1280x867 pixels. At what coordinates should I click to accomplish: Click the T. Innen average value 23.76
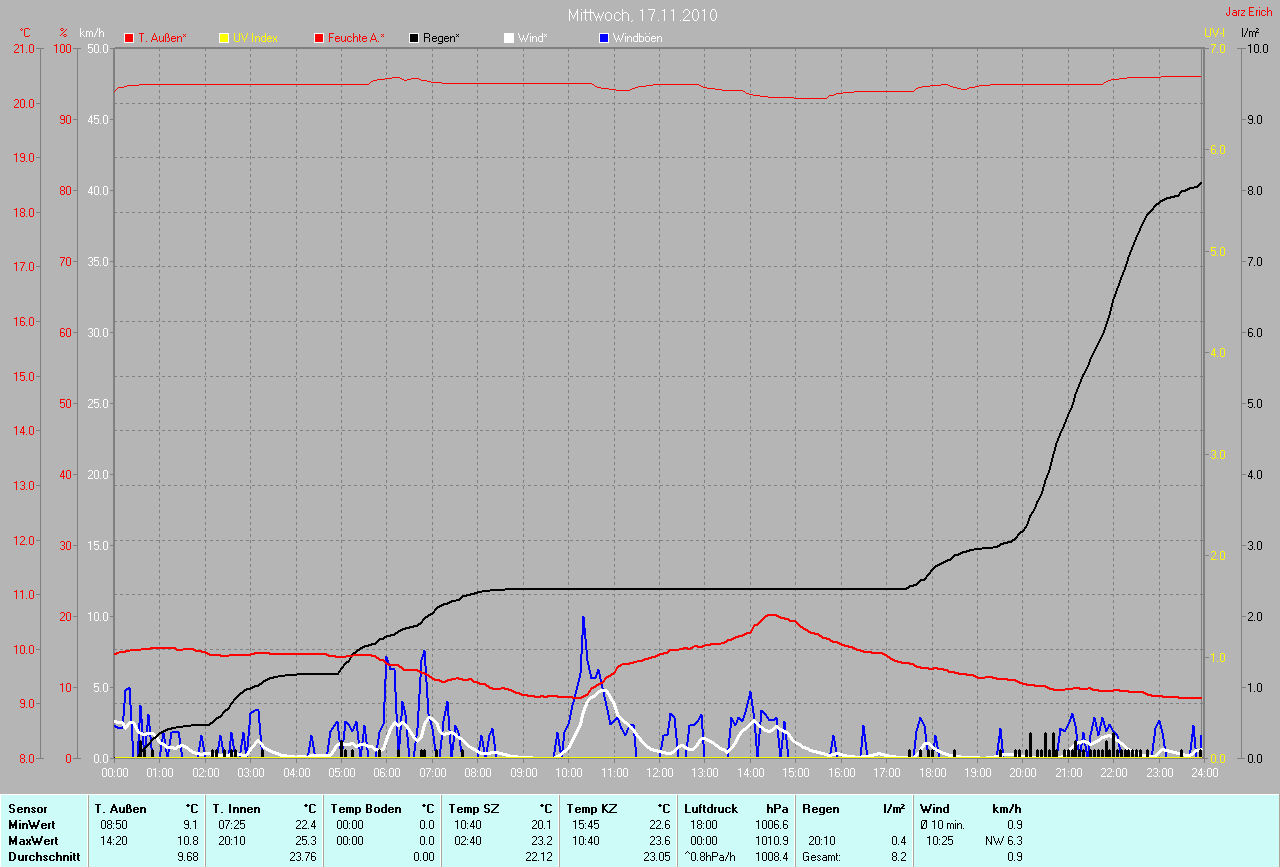click(x=305, y=857)
